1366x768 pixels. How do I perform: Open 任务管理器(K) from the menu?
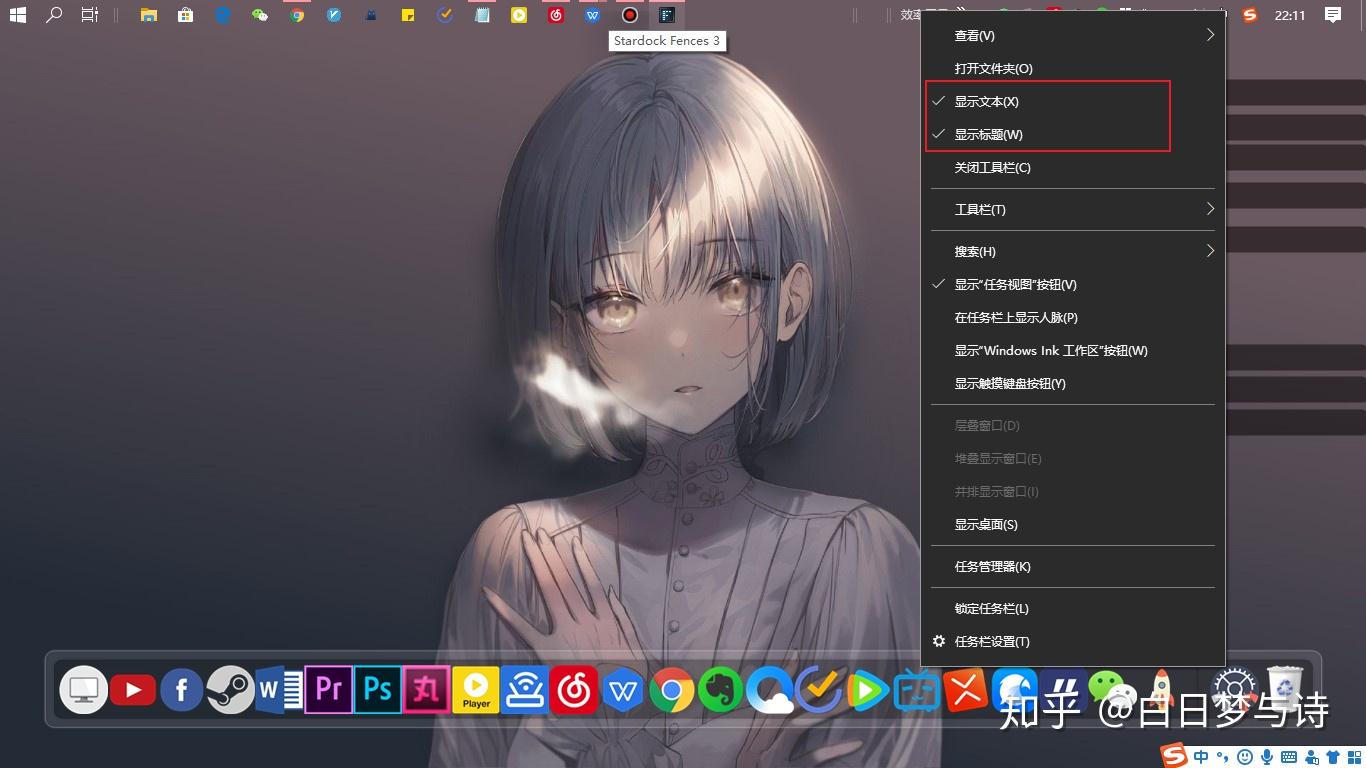tap(1072, 566)
